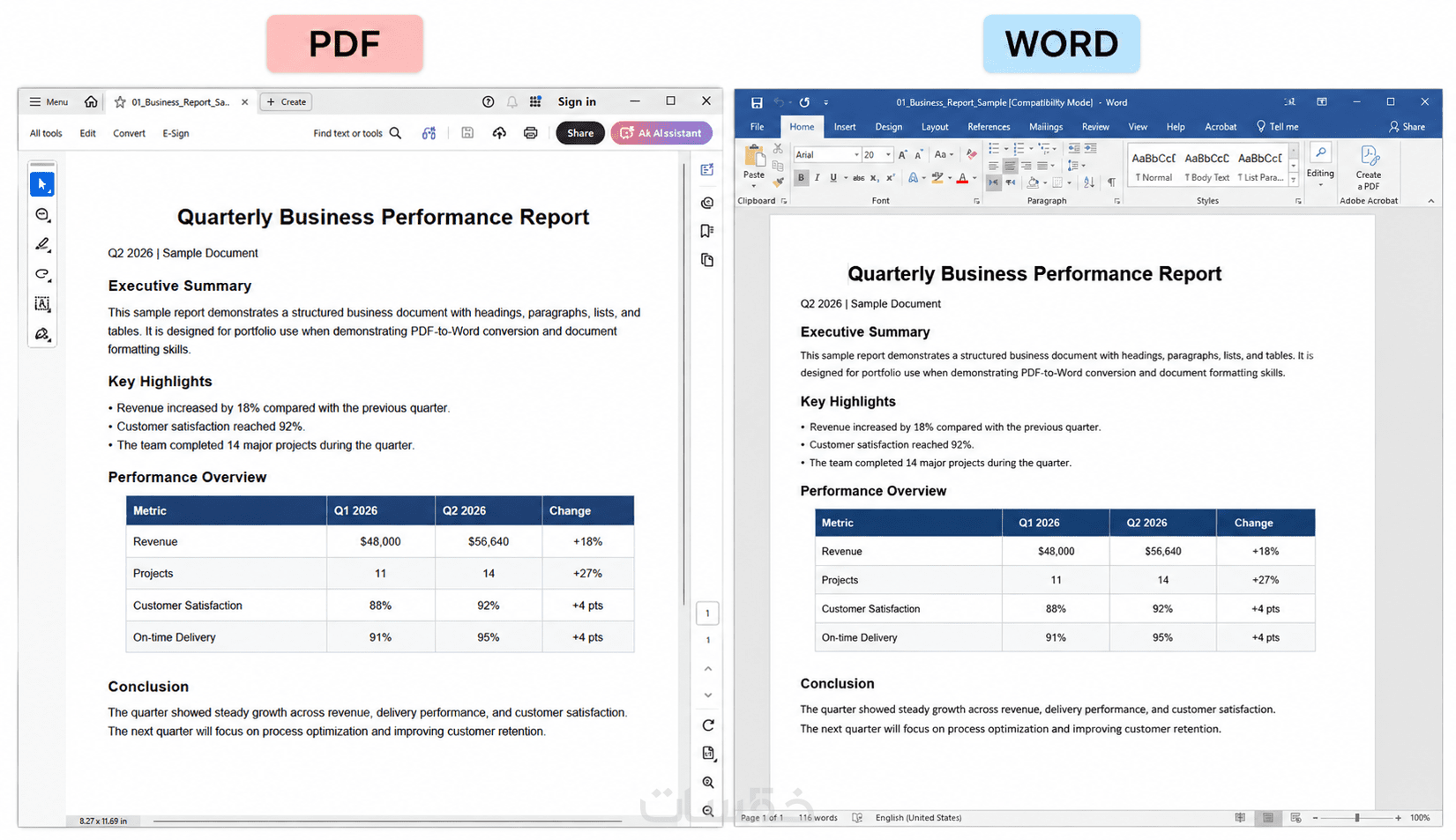Save the PDF with the floppy disk icon
Image resolution: width=1456 pixels, height=840 pixels.
pos(467,133)
